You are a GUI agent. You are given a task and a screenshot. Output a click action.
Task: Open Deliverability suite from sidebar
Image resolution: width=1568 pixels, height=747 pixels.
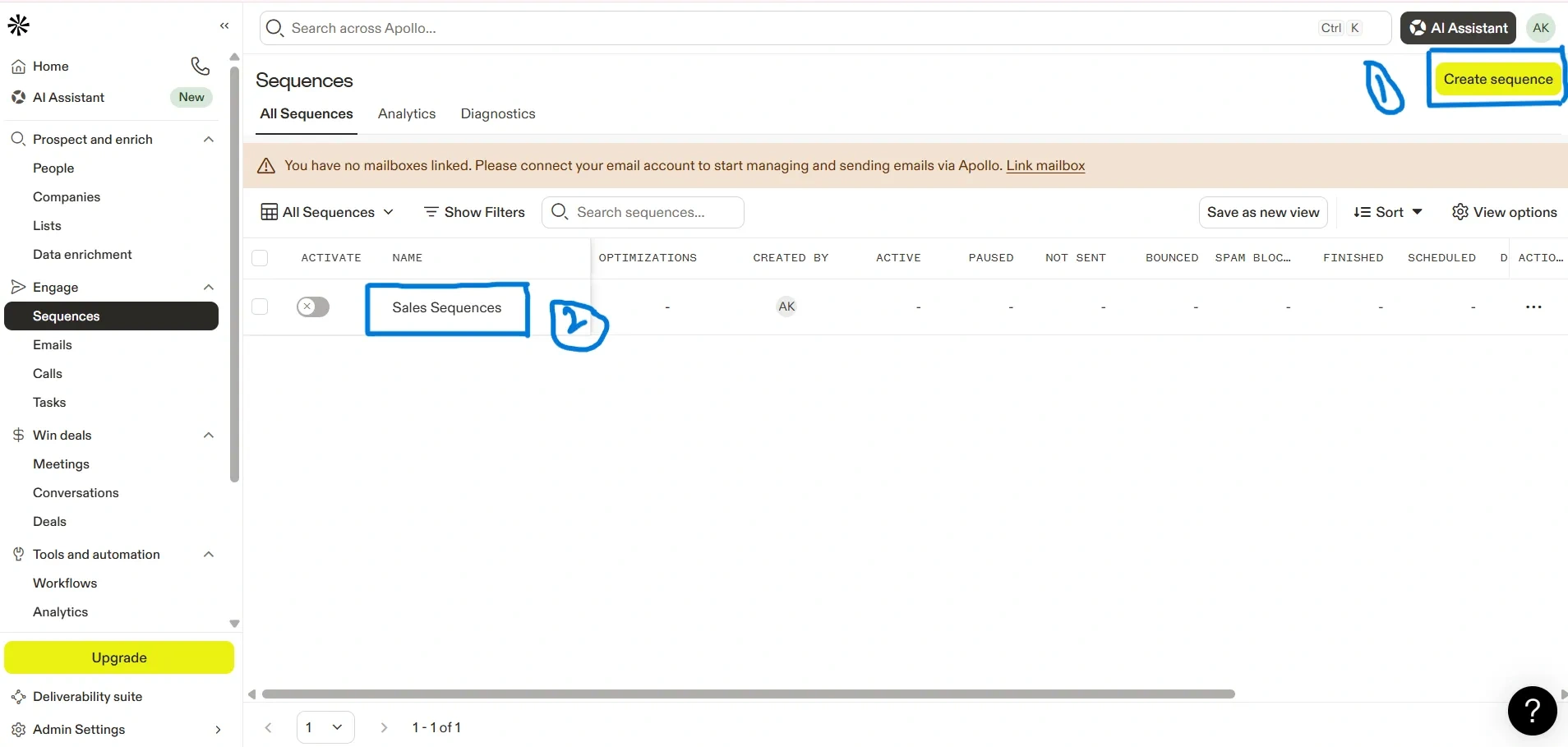[x=87, y=697]
